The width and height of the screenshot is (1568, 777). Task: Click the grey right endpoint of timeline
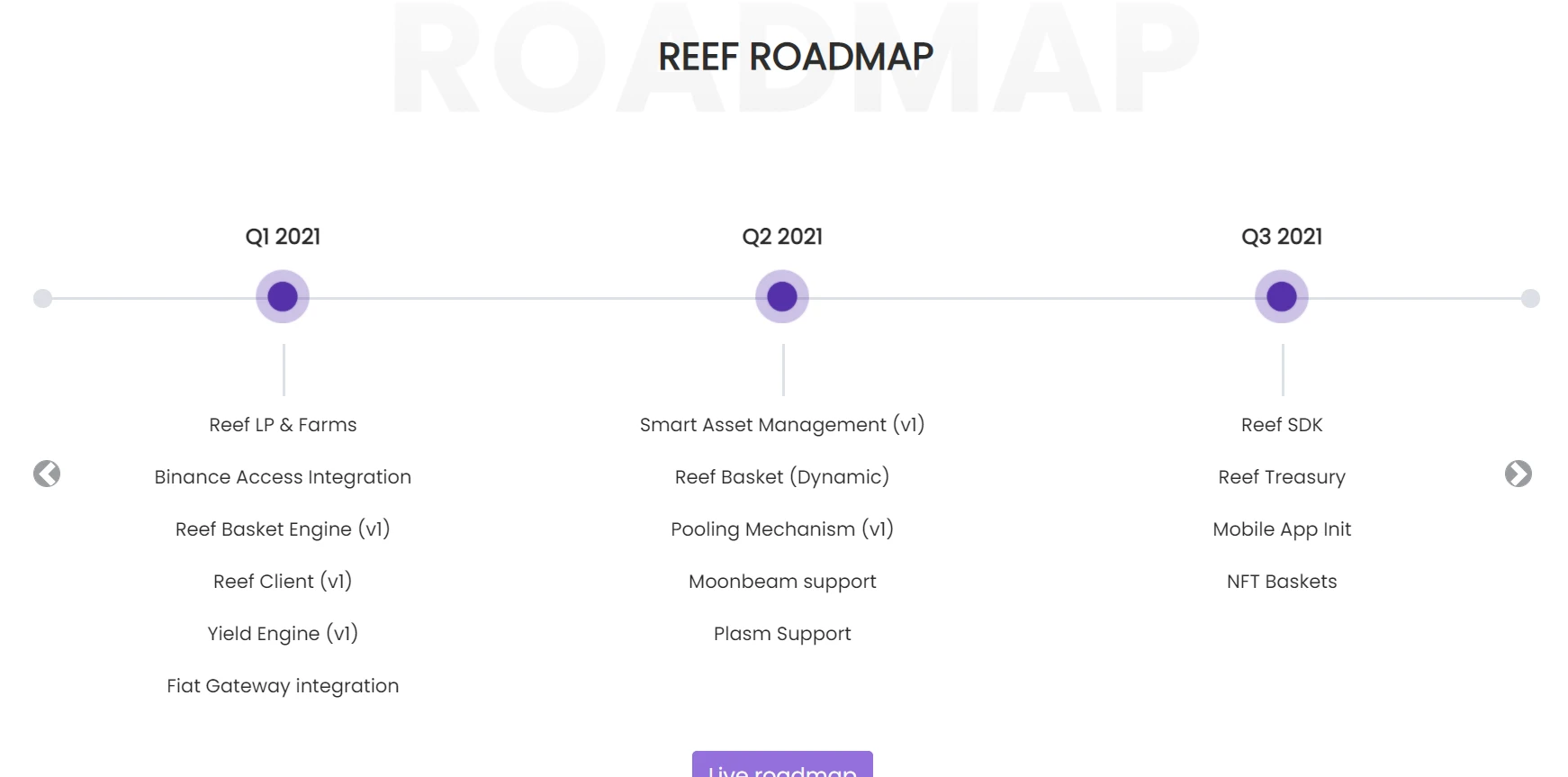1530,298
